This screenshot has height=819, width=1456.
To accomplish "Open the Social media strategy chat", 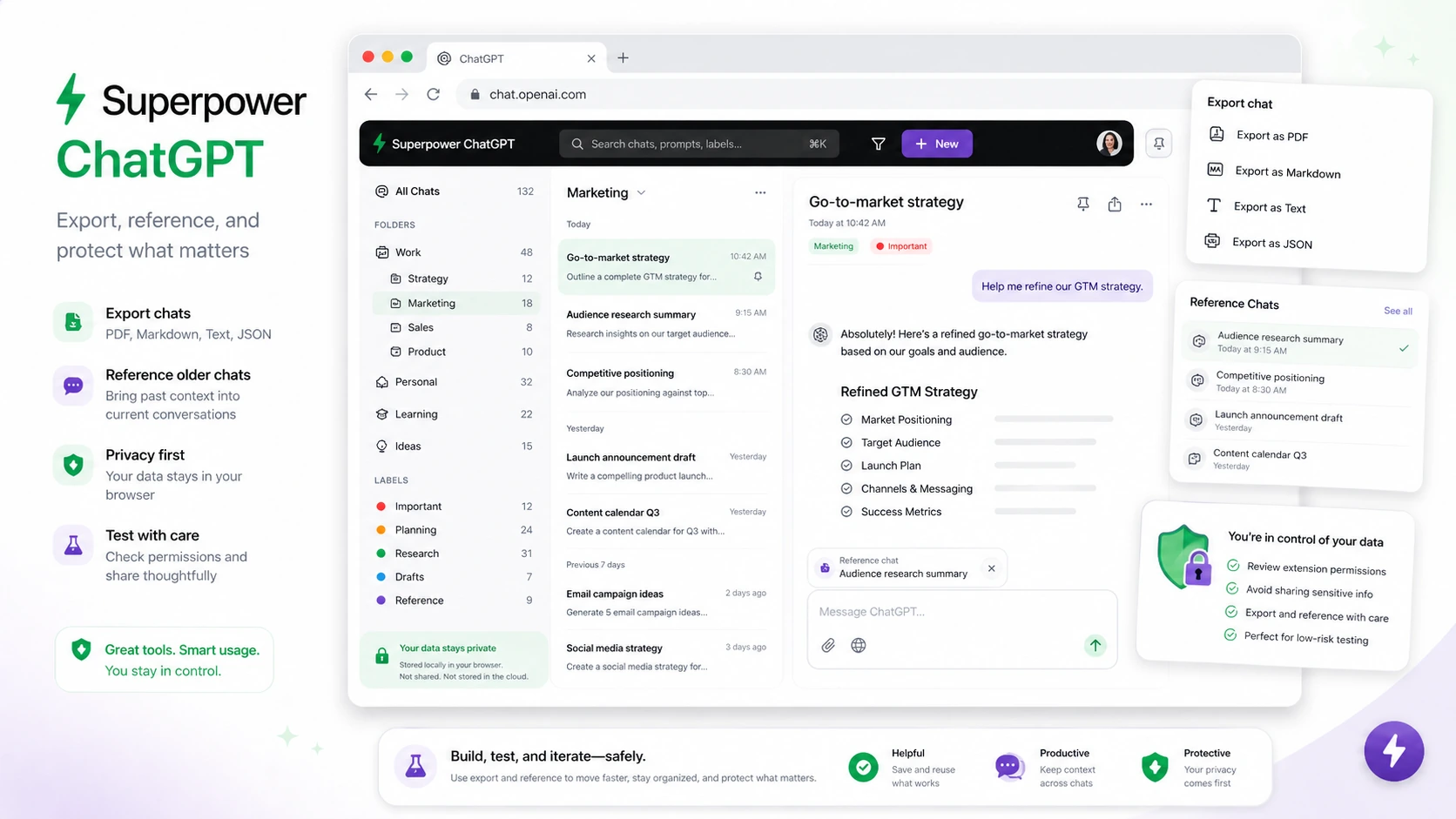I will pyautogui.click(x=666, y=657).
